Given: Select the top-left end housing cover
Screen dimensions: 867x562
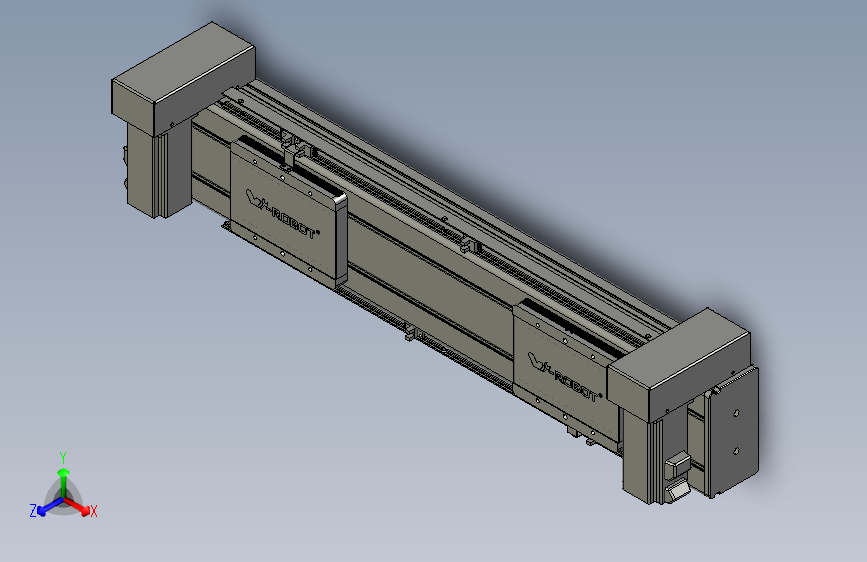Looking at the screenshot, I should coord(183,78).
